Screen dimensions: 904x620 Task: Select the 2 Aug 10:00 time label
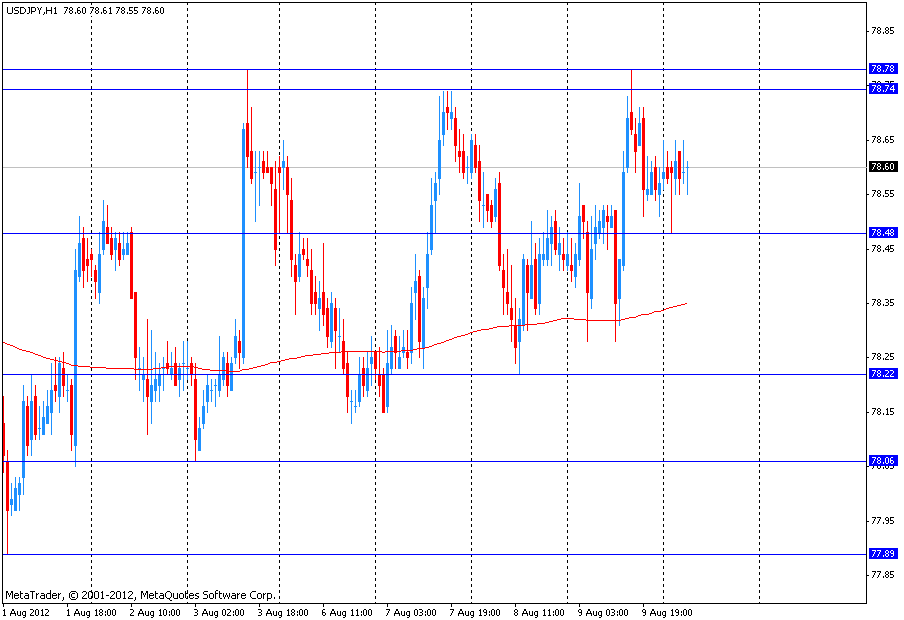155,611
